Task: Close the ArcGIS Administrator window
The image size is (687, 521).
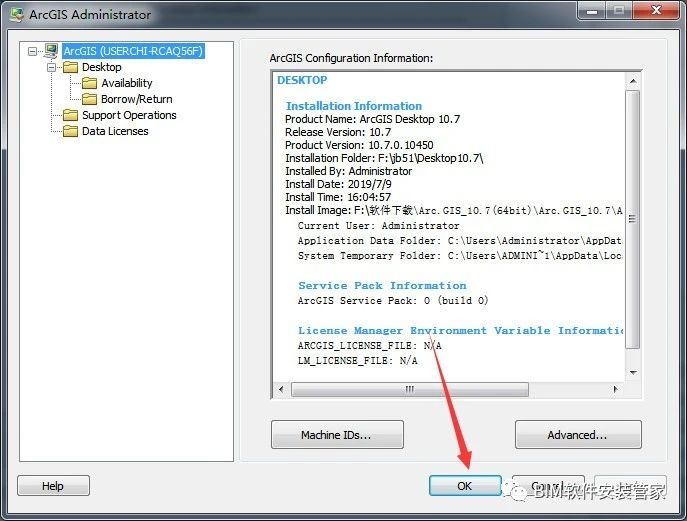Action: (x=656, y=11)
